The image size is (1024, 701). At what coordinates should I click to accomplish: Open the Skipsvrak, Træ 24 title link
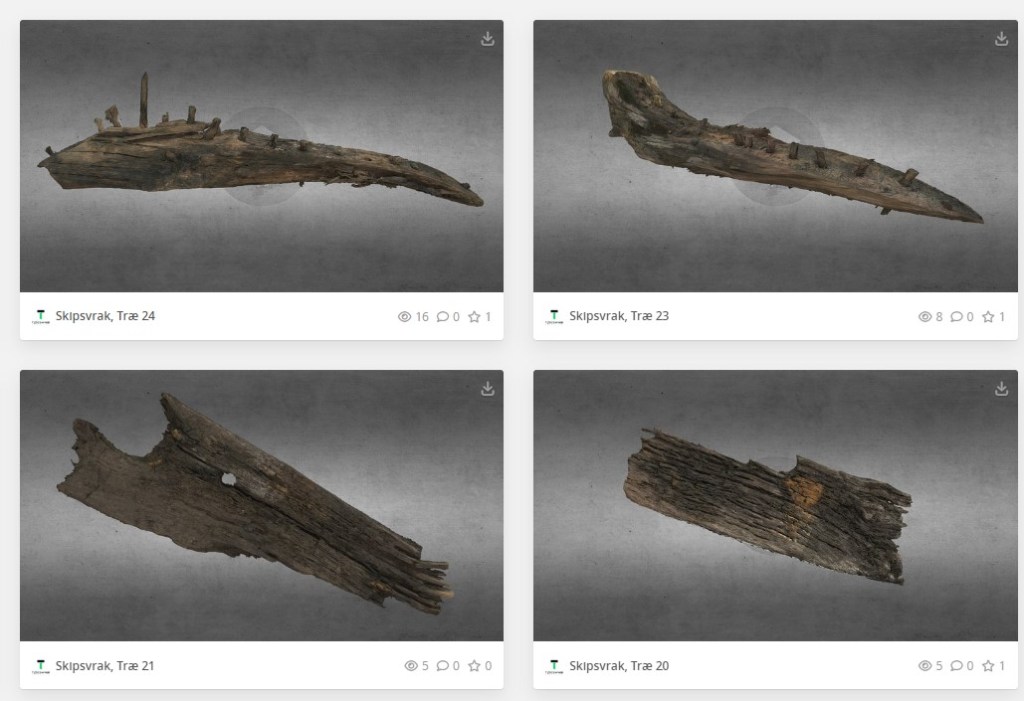(105, 316)
